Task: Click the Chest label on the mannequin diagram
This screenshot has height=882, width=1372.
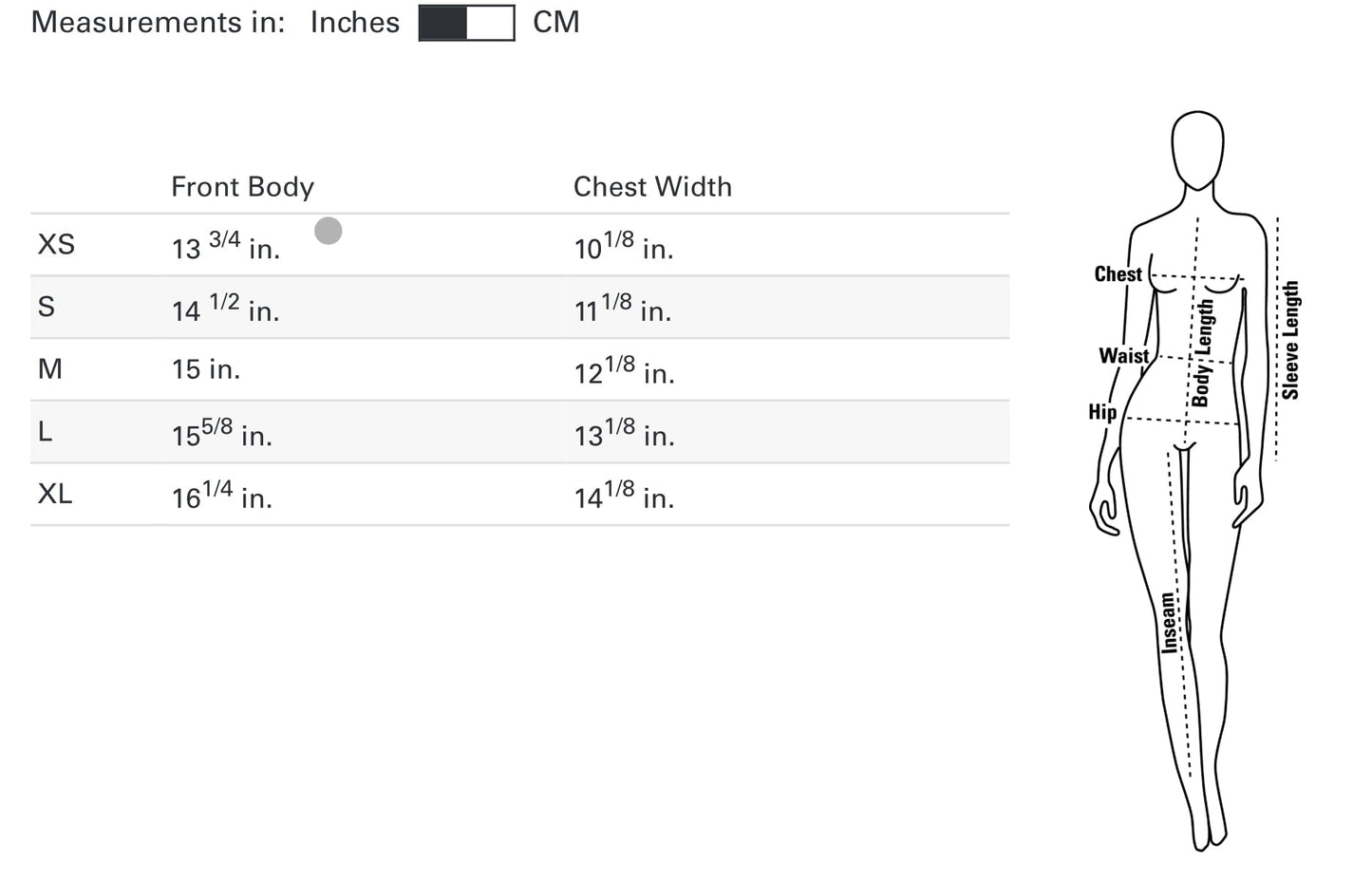Action: tap(1118, 274)
